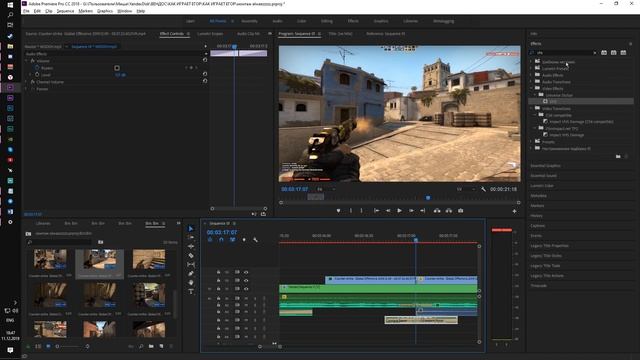This screenshot has height=360, width=640.
Task: Select Impact VHS Damage (CS4 compatible) transition
Action: [x=581, y=122]
